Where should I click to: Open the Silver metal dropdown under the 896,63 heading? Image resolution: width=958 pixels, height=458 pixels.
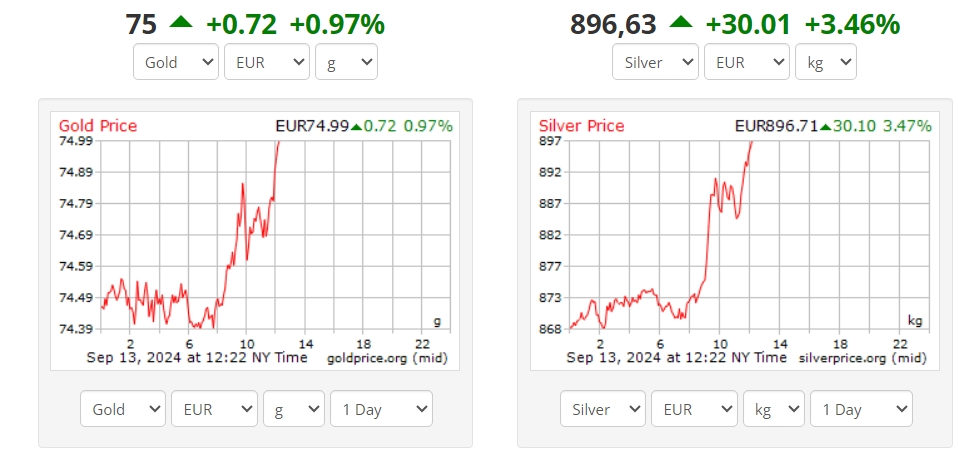pos(655,62)
